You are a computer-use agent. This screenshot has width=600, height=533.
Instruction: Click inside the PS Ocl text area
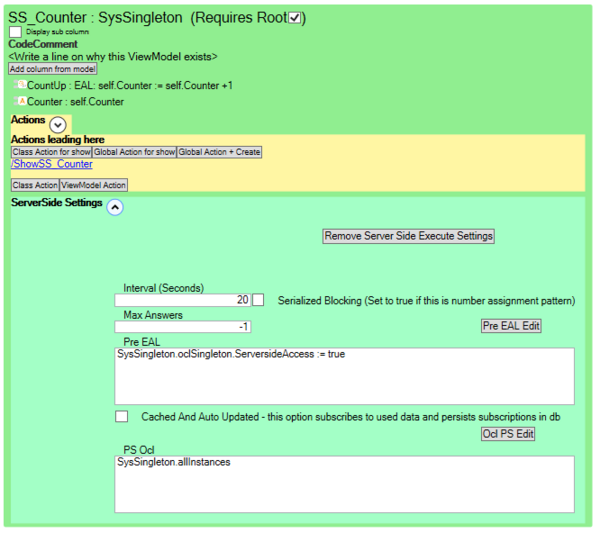pos(344,484)
